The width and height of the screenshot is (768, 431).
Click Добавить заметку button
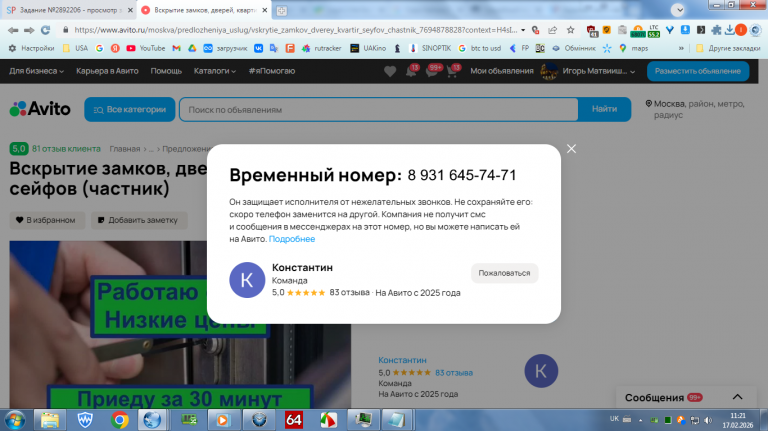139,220
